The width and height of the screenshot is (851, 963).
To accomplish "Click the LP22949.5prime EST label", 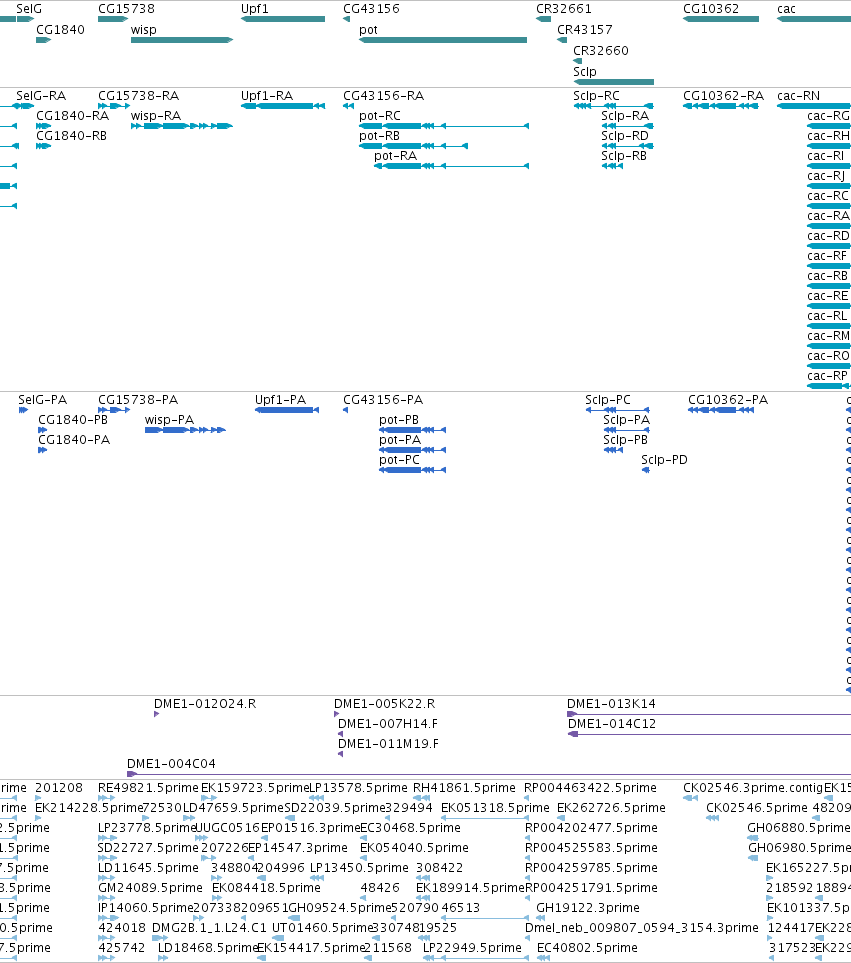I will pos(472,948).
